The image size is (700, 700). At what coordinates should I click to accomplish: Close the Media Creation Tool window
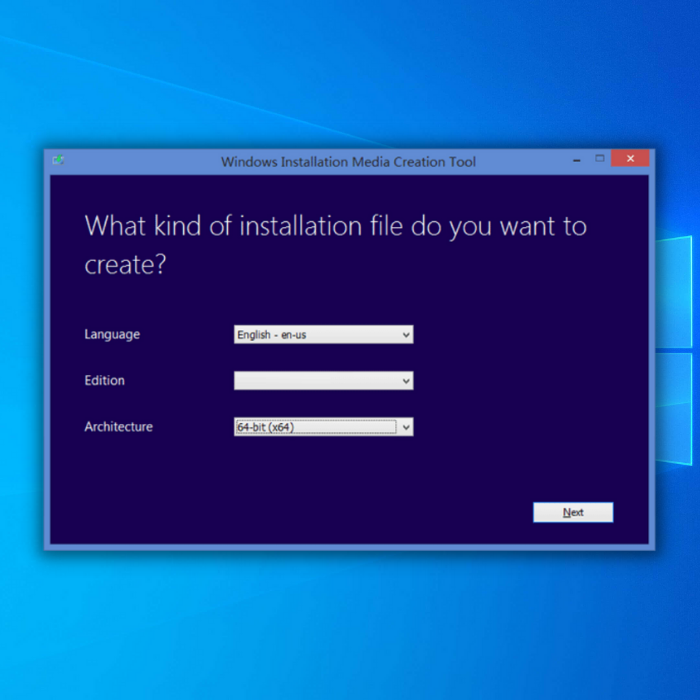coord(630,158)
